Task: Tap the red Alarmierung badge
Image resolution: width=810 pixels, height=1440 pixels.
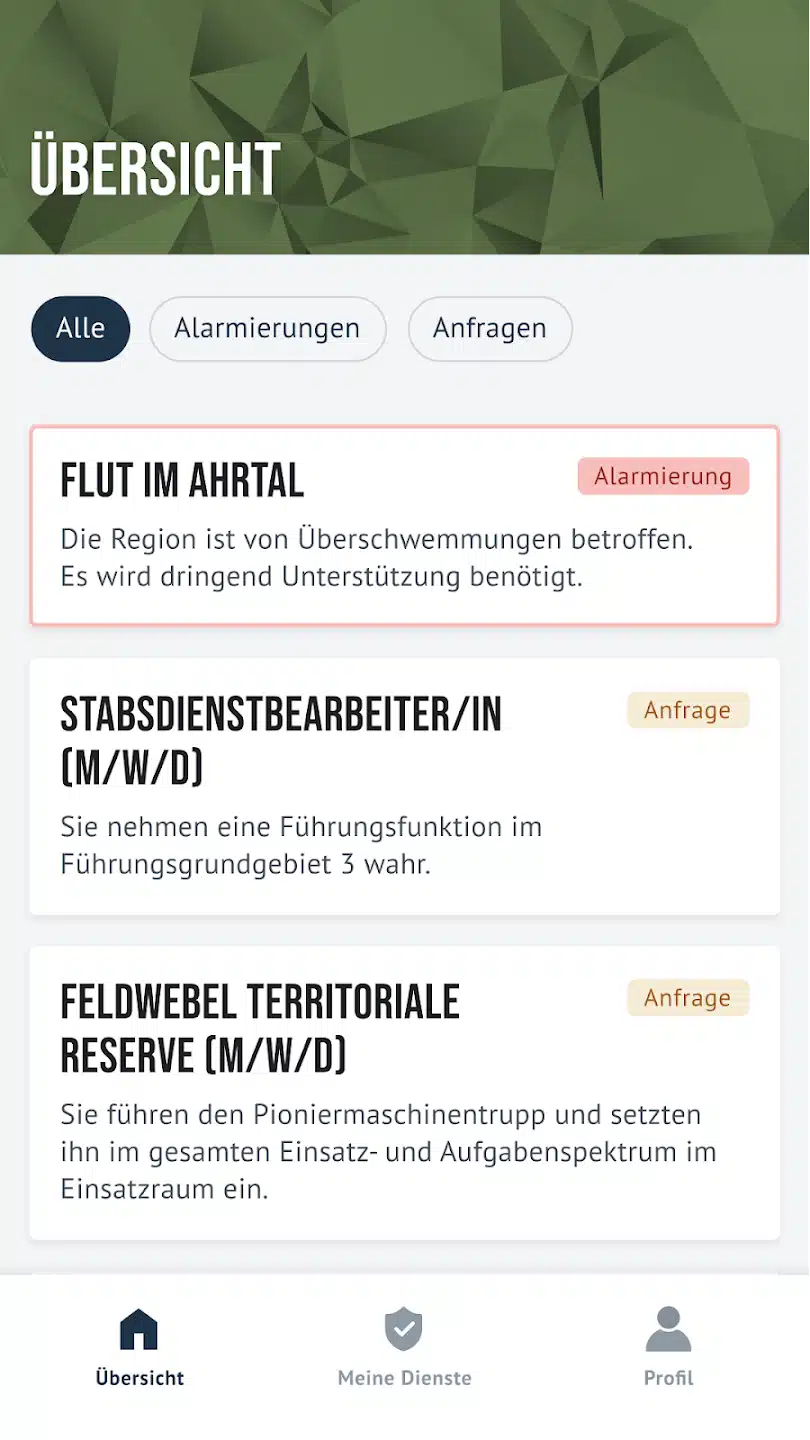Action: 663,477
